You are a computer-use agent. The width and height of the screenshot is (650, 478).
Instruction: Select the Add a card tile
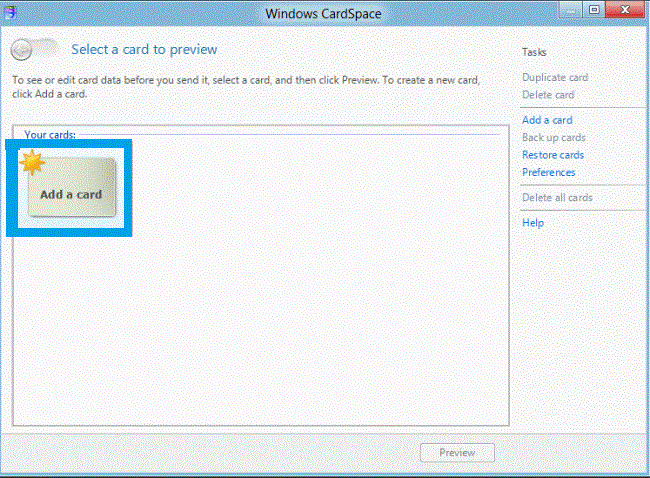[71, 188]
